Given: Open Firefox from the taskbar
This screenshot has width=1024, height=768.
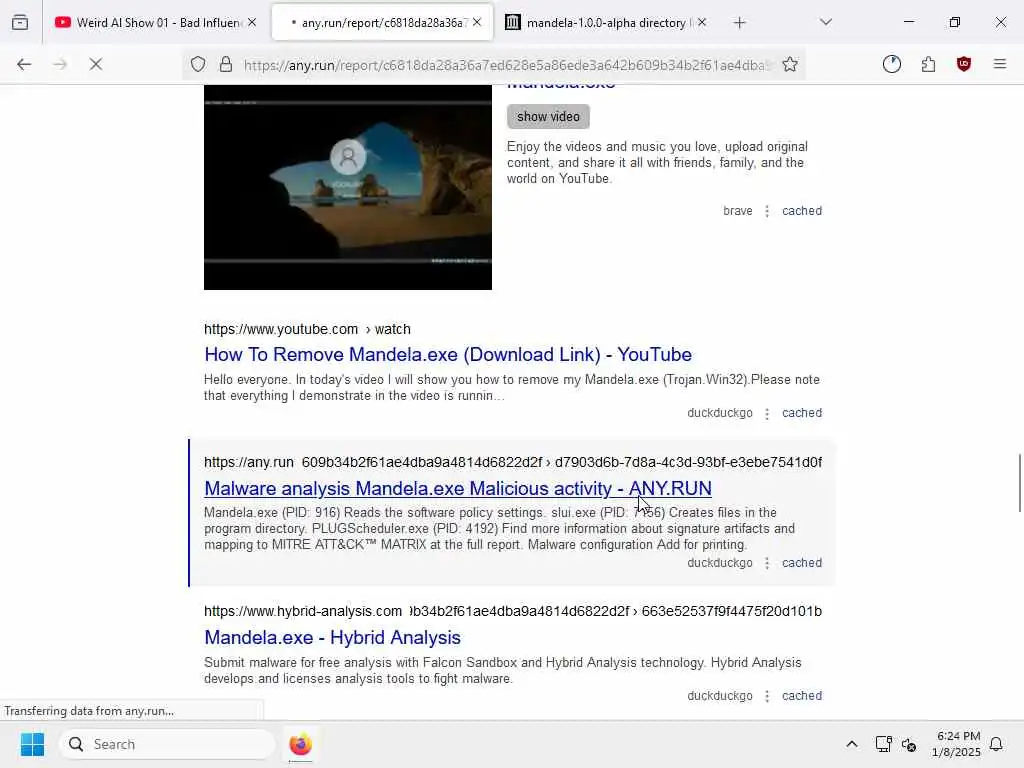Looking at the screenshot, I should coord(300,744).
